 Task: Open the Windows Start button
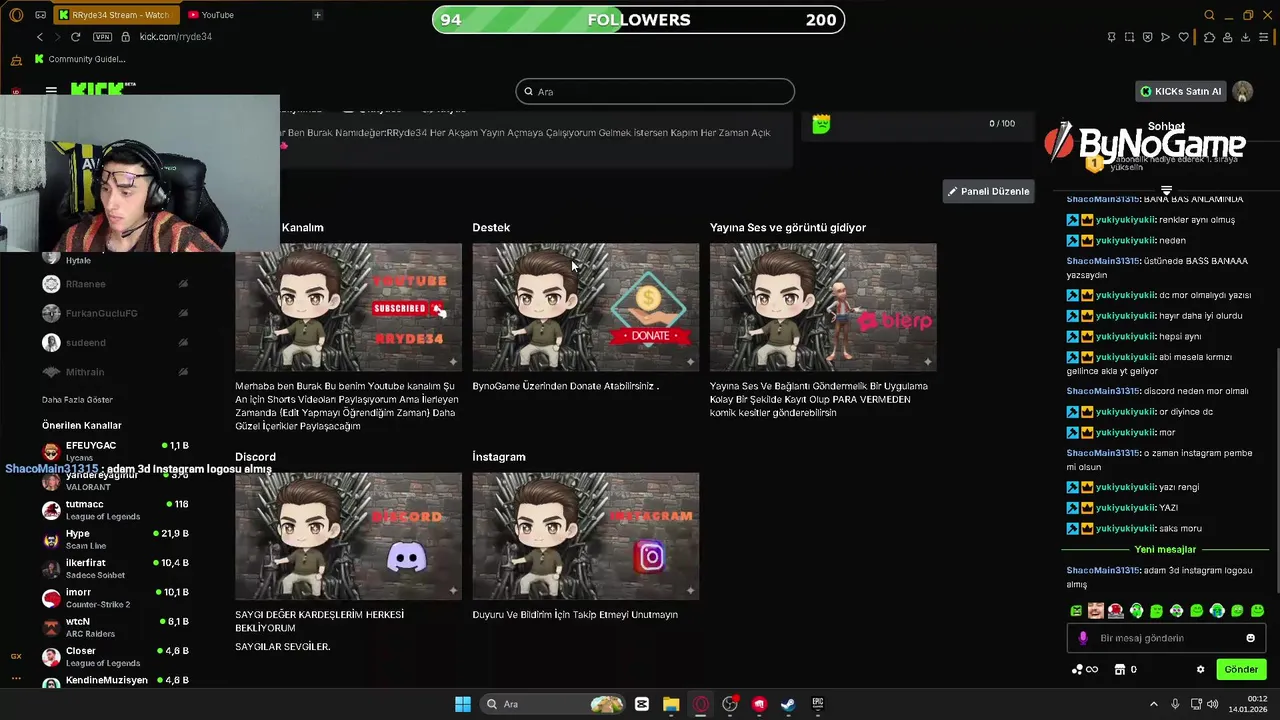click(x=463, y=704)
